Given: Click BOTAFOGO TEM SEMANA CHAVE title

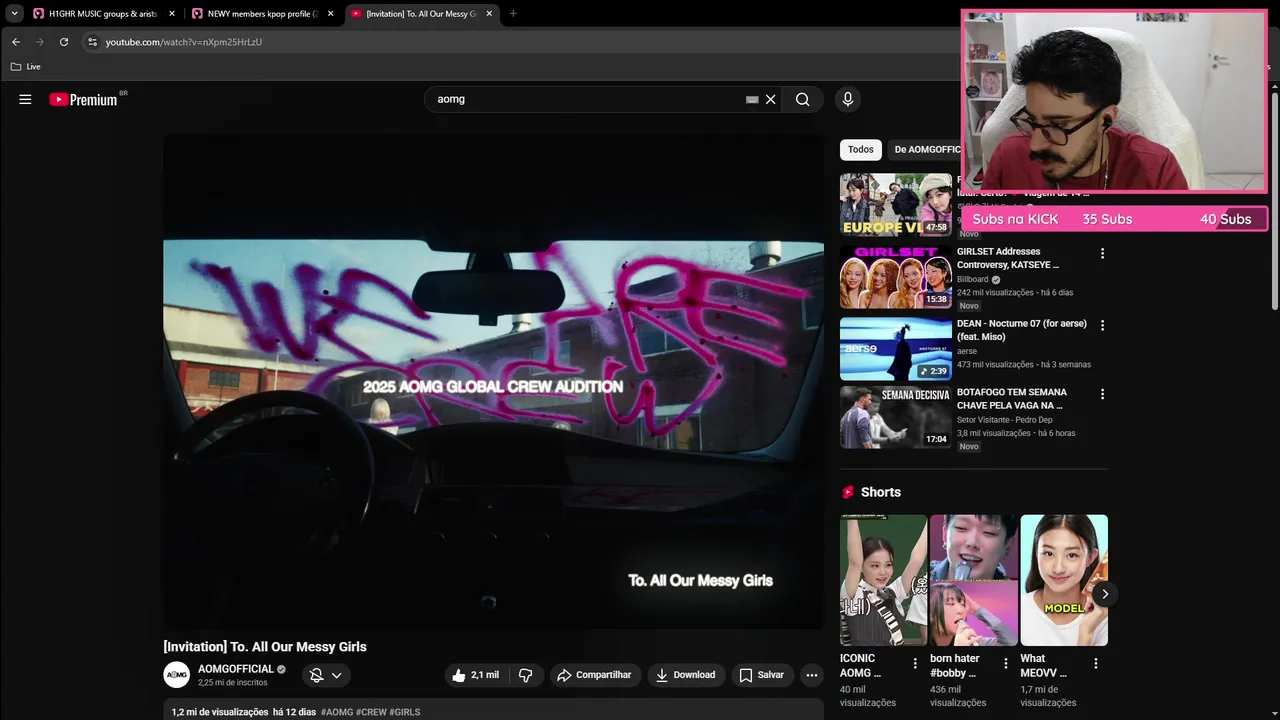Looking at the screenshot, I should coord(1012,399).
